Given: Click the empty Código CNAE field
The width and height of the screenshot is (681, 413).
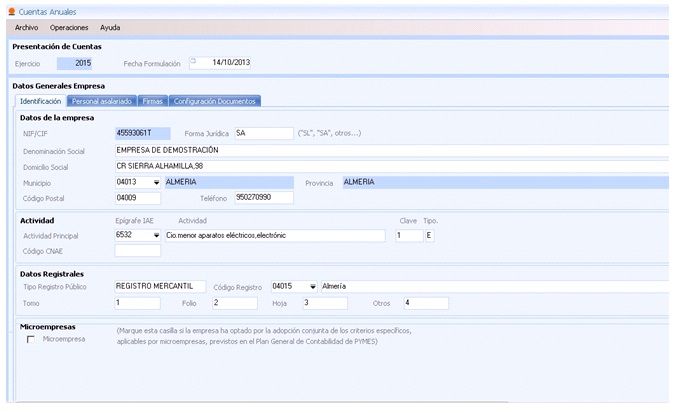Looking at the screenshot, I should (137, 251).
